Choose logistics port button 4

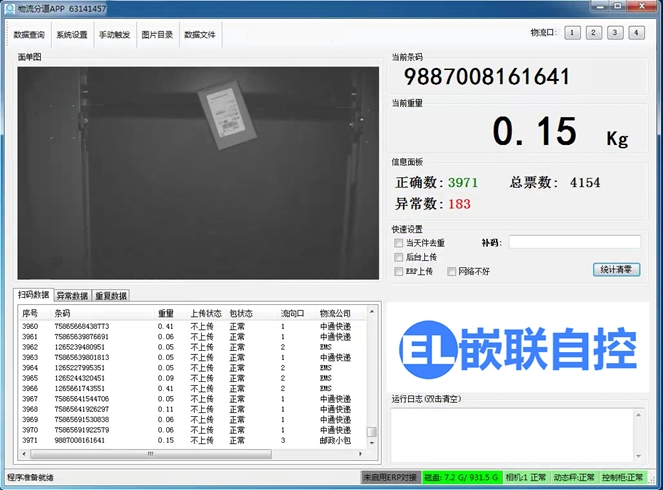(636, 33)
